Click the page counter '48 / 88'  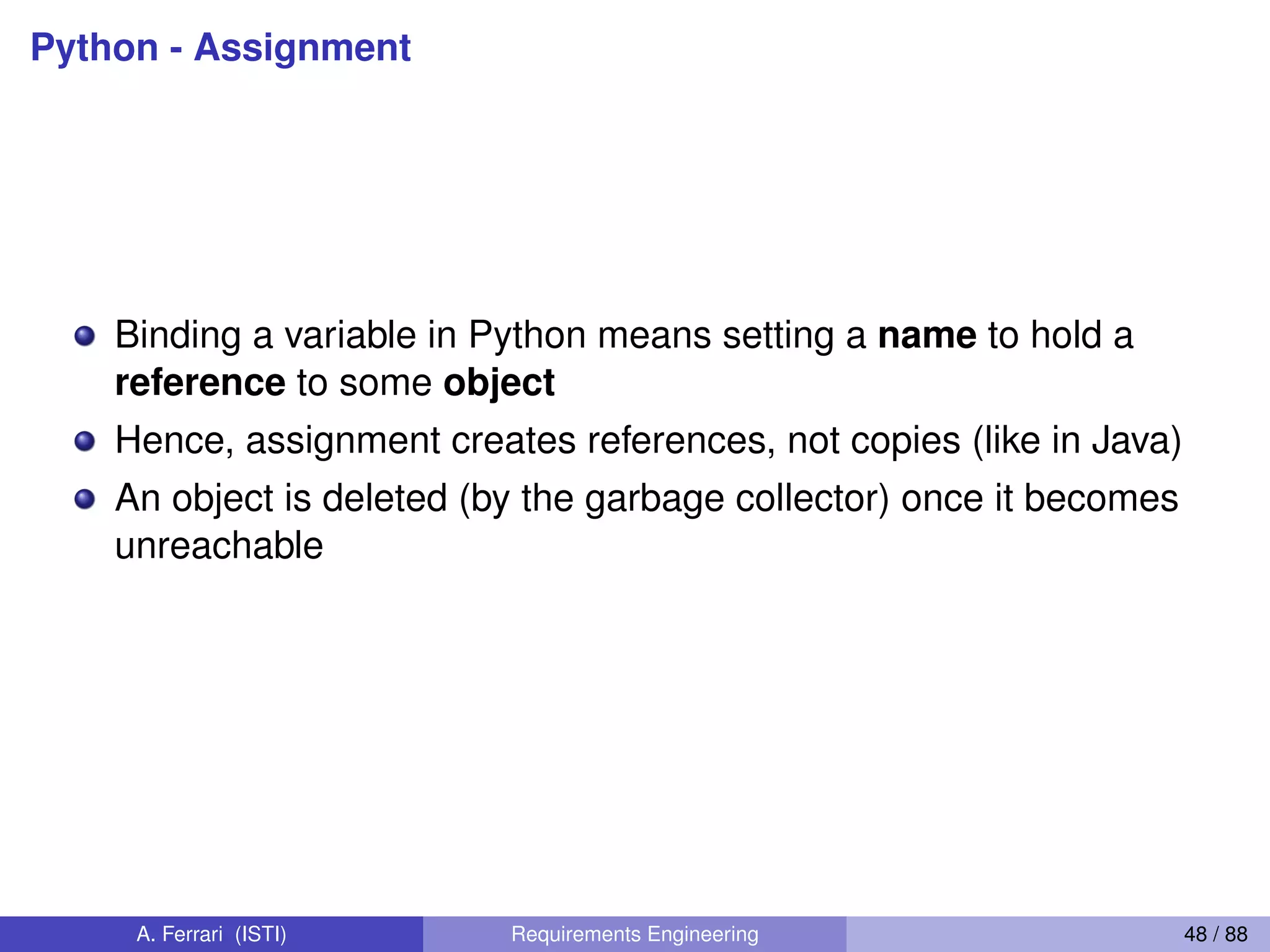coord(1215,934)
